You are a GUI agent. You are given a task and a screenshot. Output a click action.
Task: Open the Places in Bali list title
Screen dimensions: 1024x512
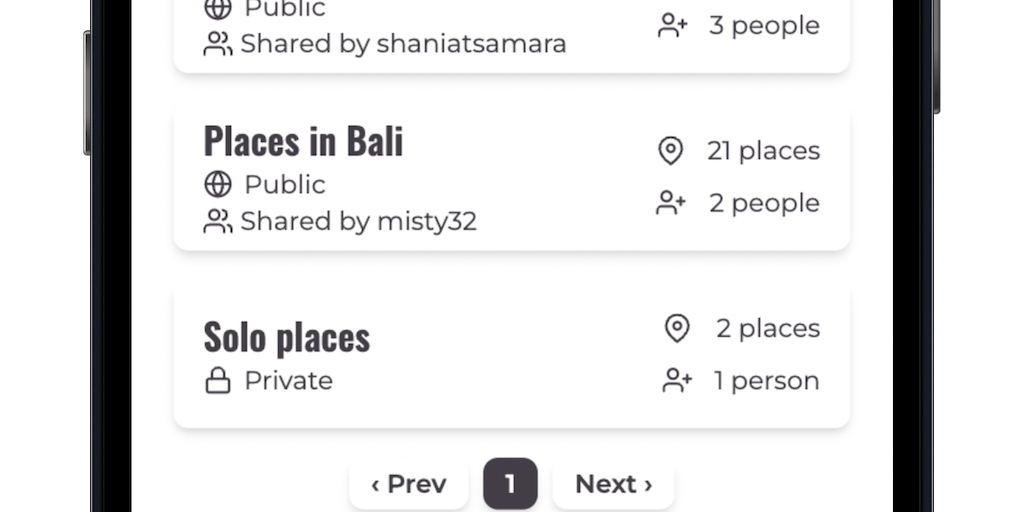tap(303, 142)
